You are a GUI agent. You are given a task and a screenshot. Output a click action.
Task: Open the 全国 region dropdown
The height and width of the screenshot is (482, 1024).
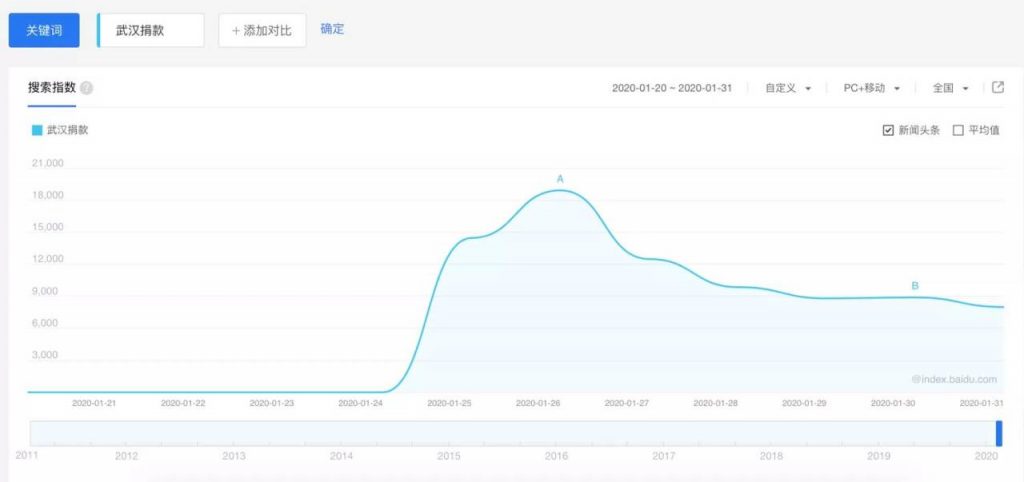pos(950,88)
